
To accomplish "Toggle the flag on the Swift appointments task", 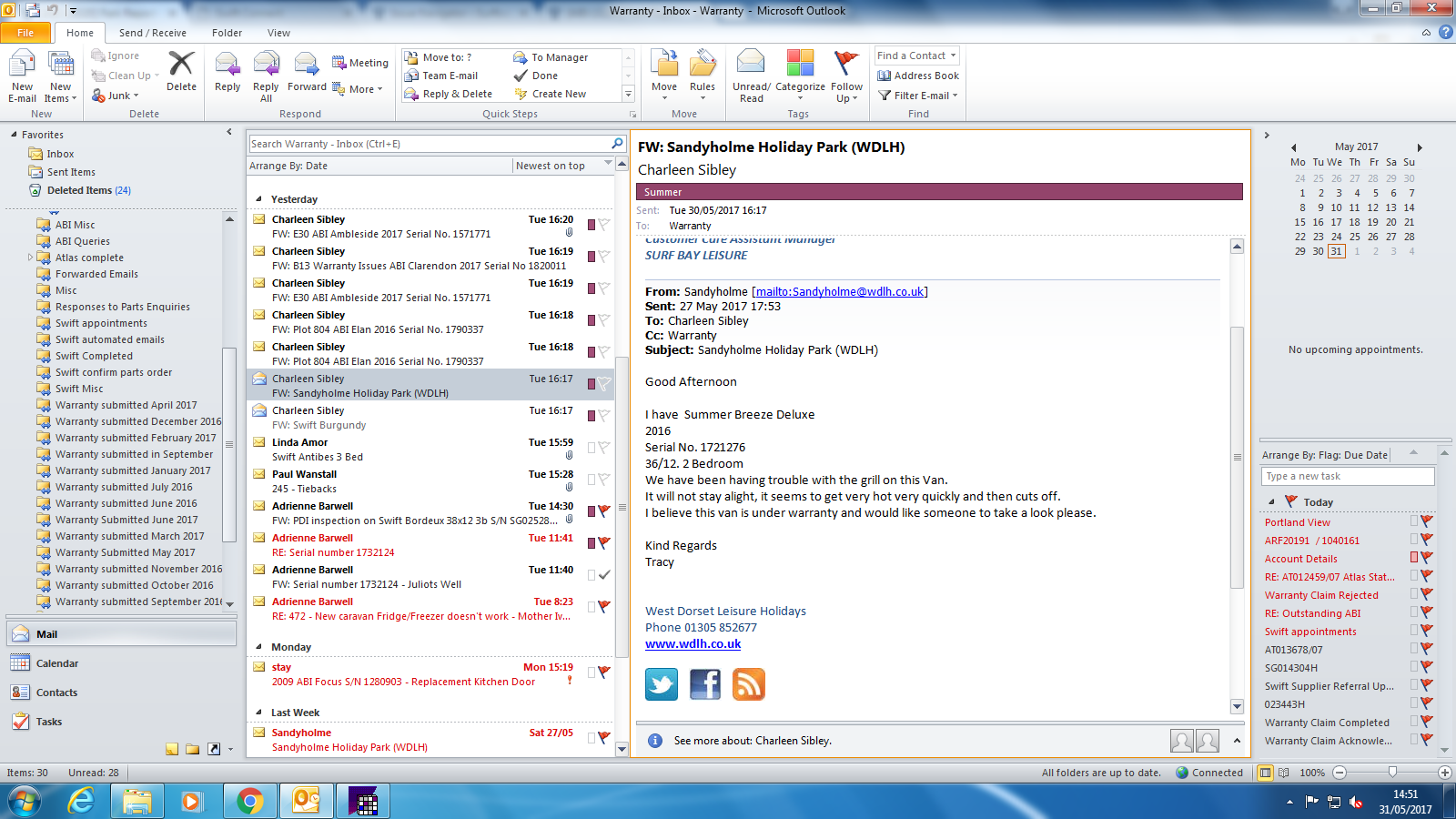I will click(1427, 631).
